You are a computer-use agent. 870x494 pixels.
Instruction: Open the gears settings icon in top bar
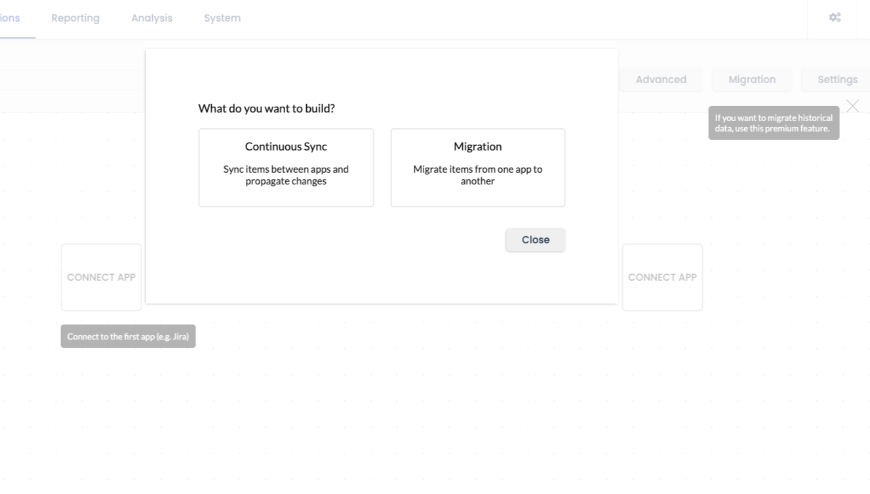coord(834,19)
